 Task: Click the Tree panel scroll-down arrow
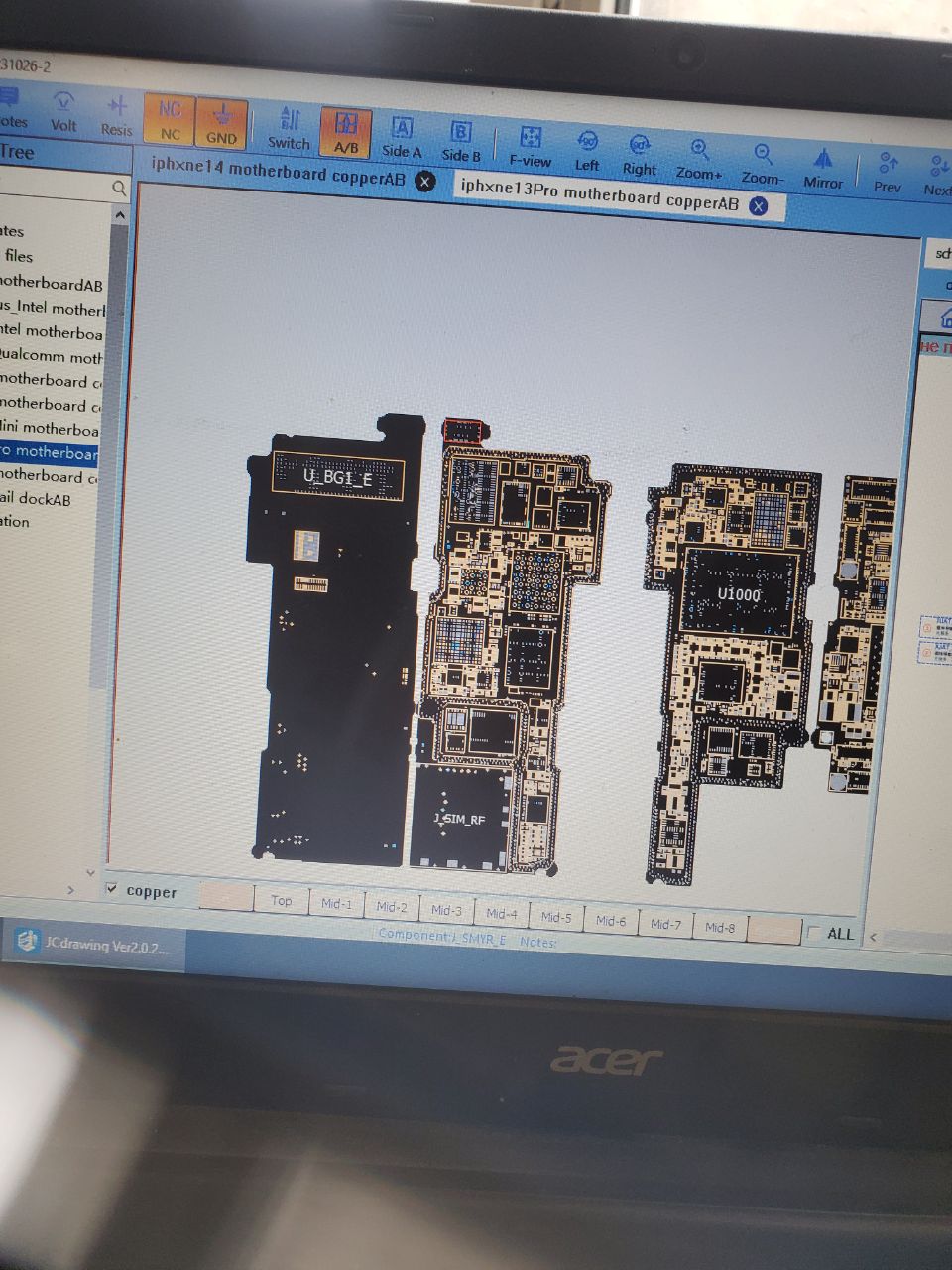click(x=91, y=873)
